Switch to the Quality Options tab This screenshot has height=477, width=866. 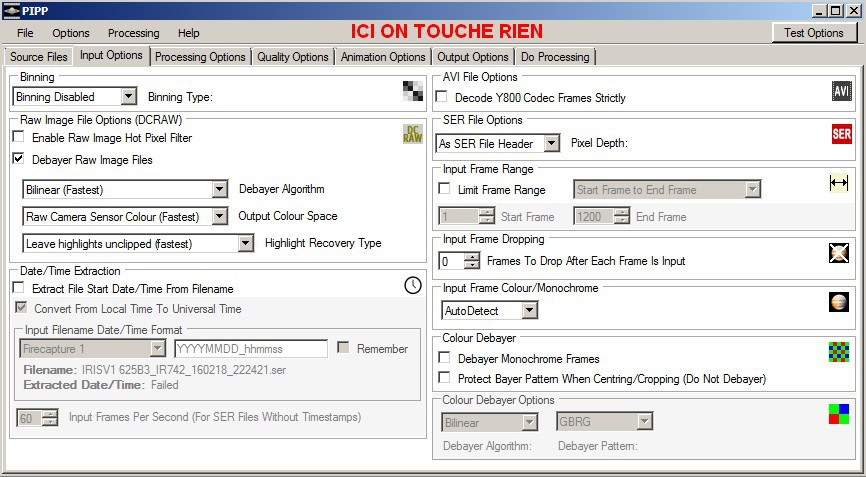click(x=293, y=57)
